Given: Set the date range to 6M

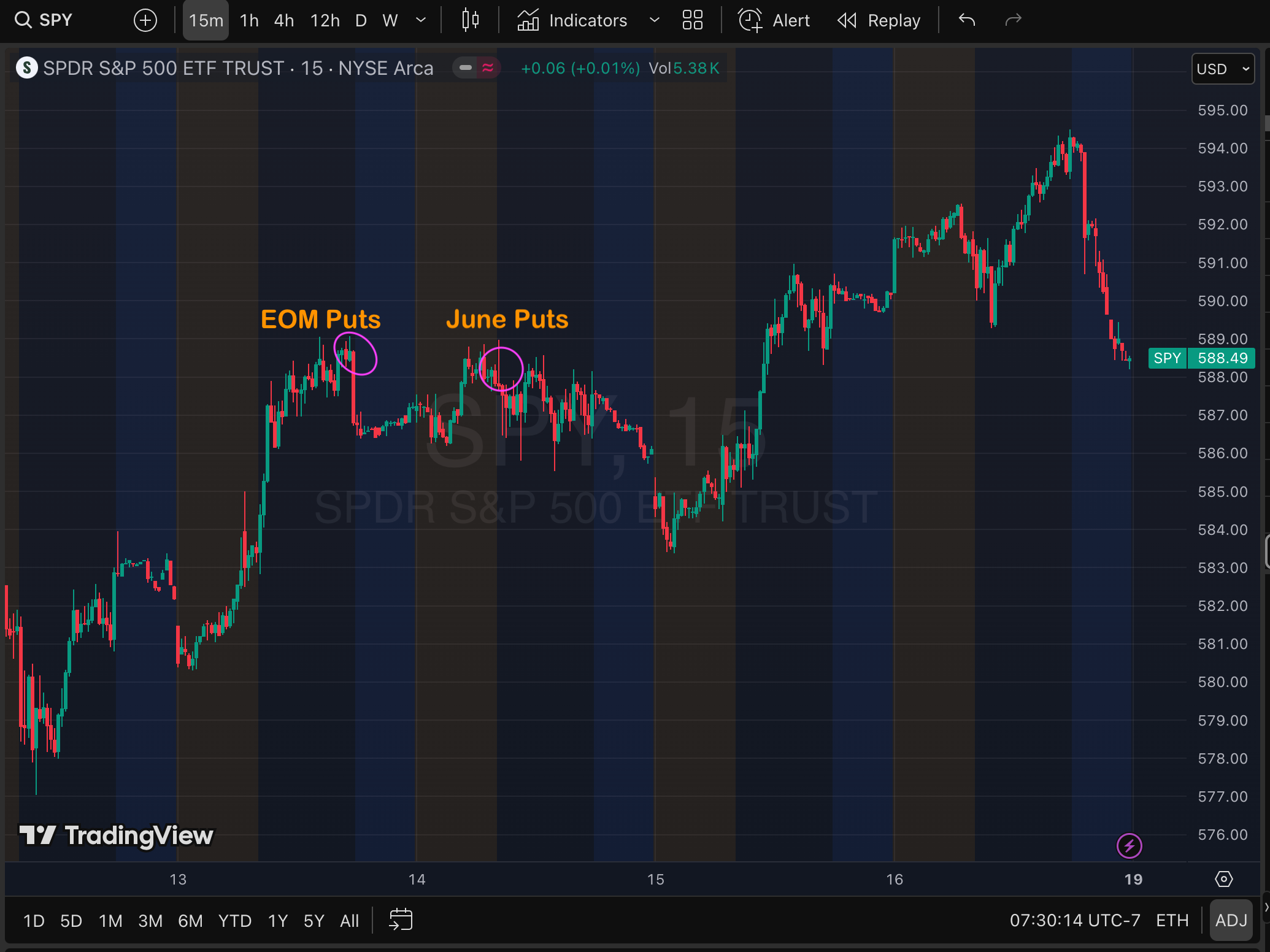Looking at the screenshot, I should tap(190, 921).
